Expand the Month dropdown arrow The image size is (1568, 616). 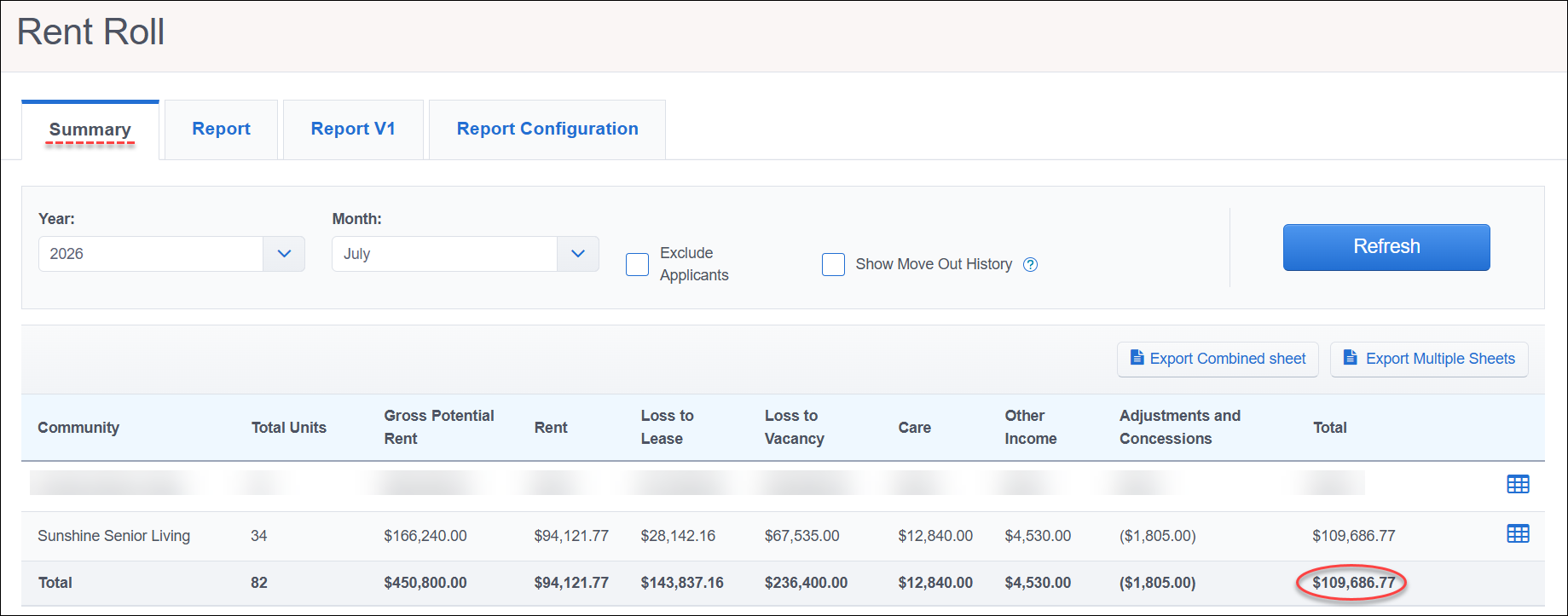coord(577,254)
